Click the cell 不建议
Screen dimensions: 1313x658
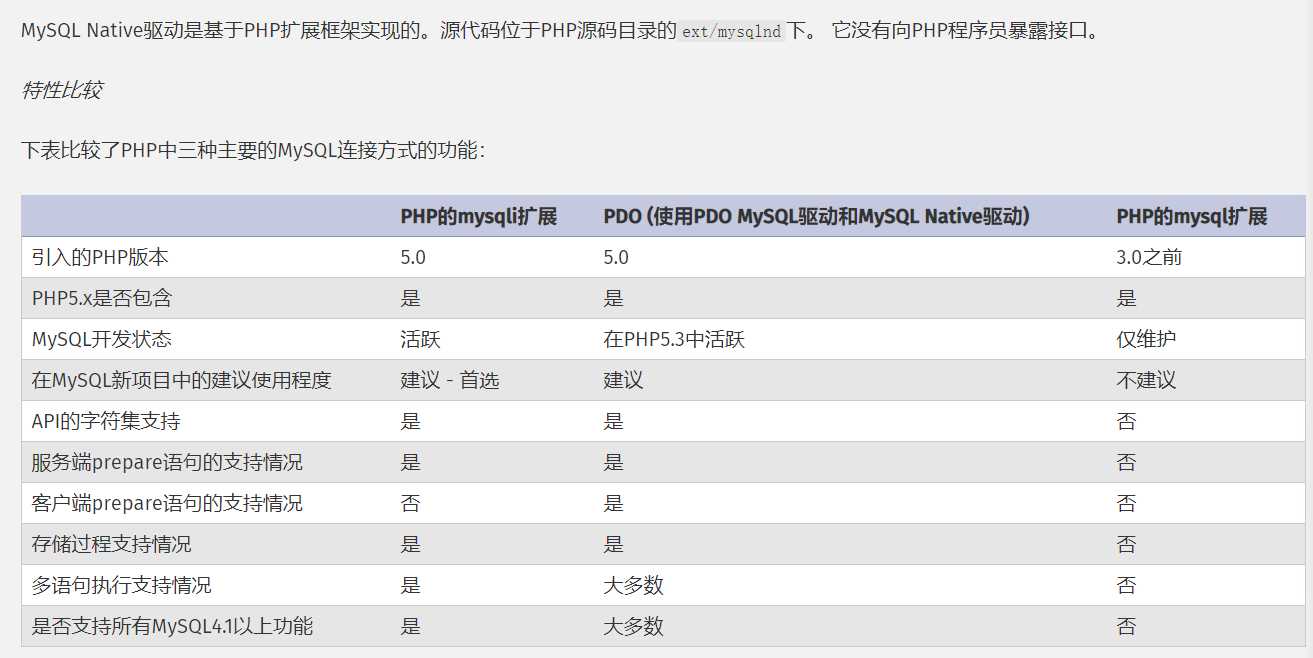[1146, 380]
